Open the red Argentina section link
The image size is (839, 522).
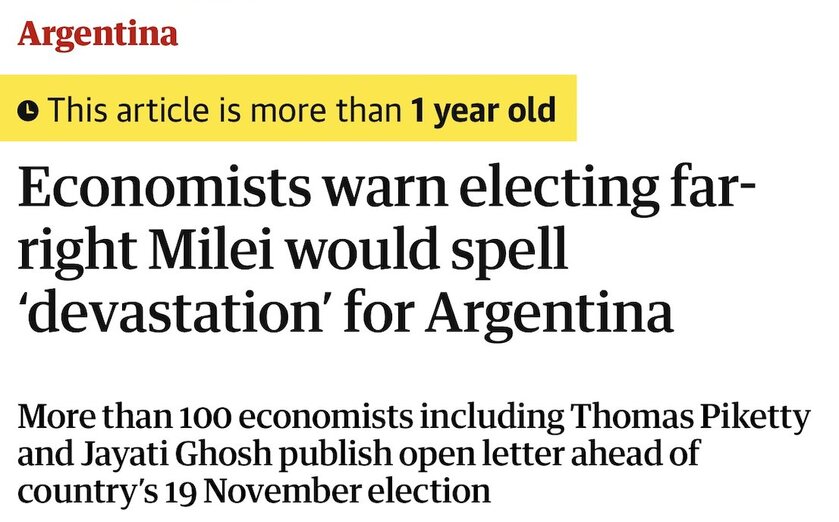click(97, 34)
